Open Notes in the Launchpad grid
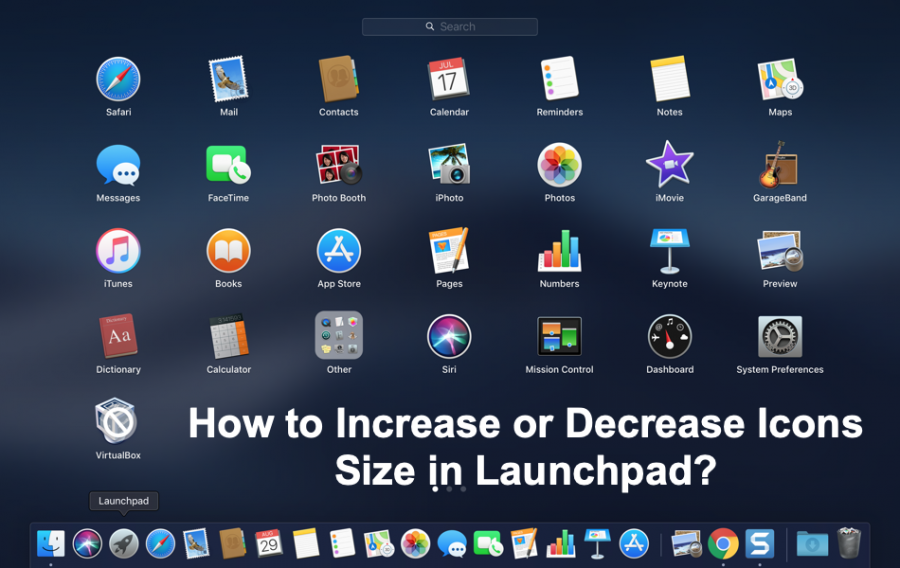Image resolution: width=900 pixels, height=568 pixels. (670, 79)
